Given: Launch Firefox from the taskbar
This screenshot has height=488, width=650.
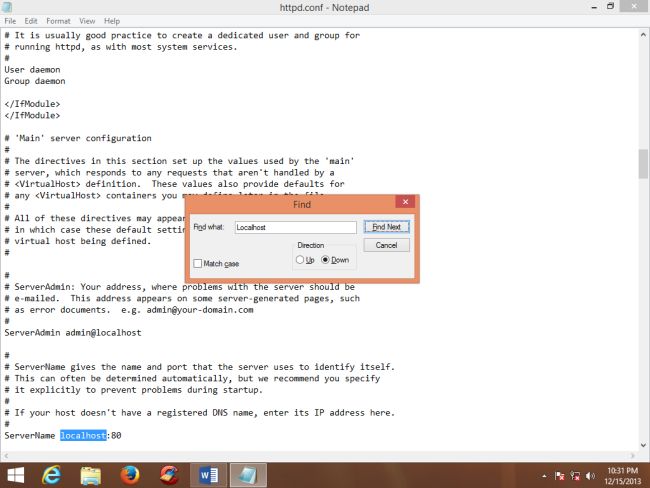Looking at the screenshot, I should coord(130,475).
